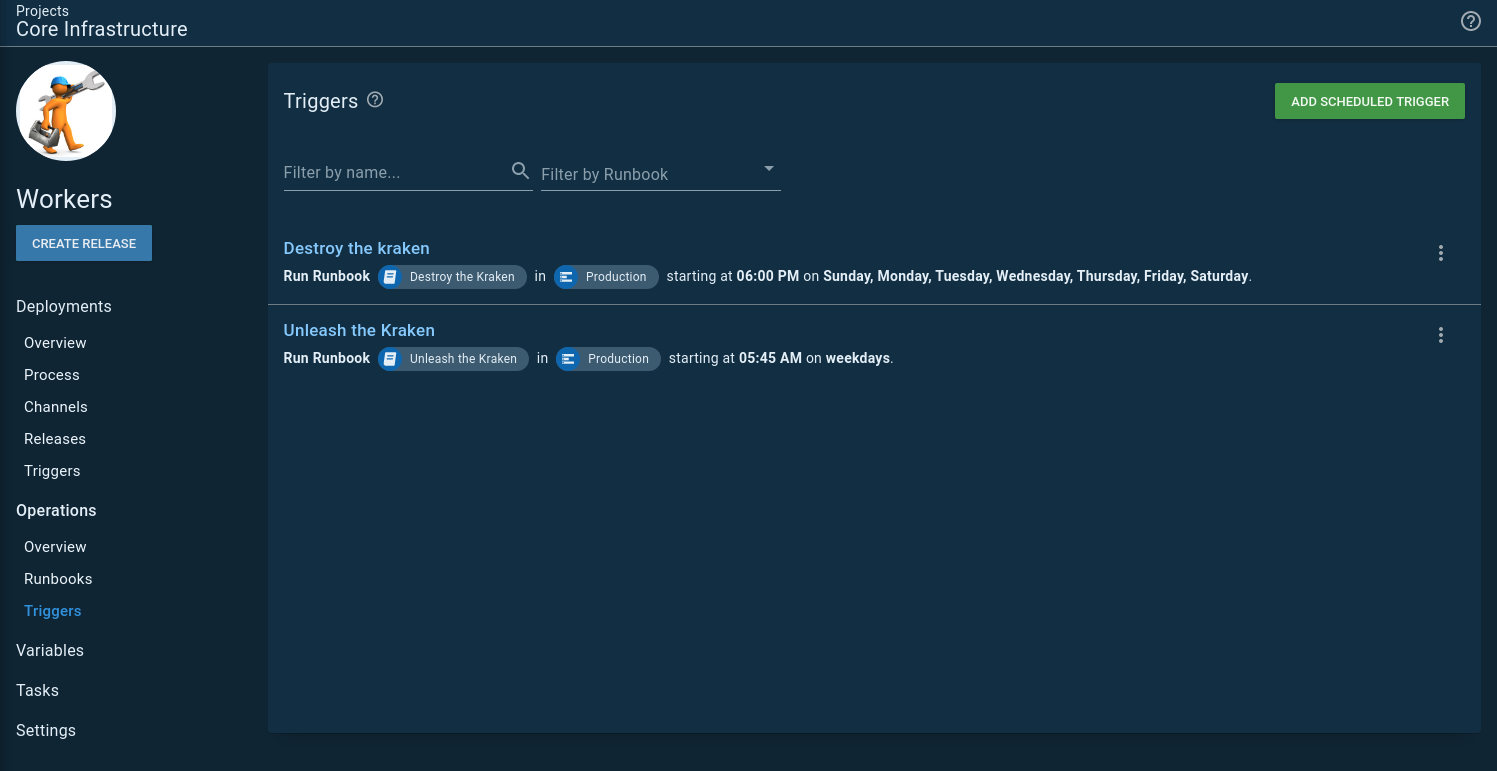Focus the Filter by name input field
The height and width of the screenshot is (771, 1497).
tap(395, 172)
